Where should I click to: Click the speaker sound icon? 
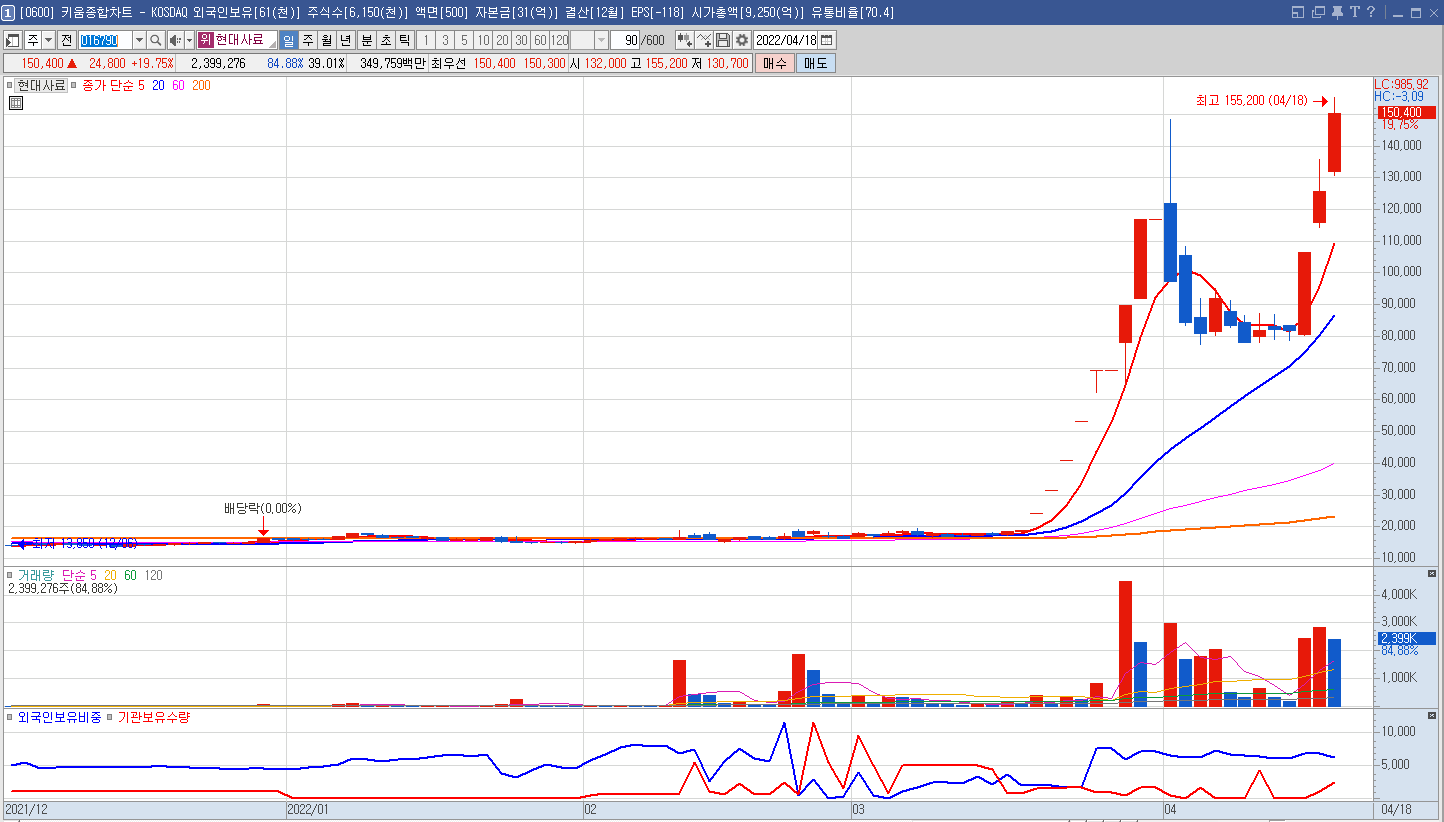click(x=175, y=40)
